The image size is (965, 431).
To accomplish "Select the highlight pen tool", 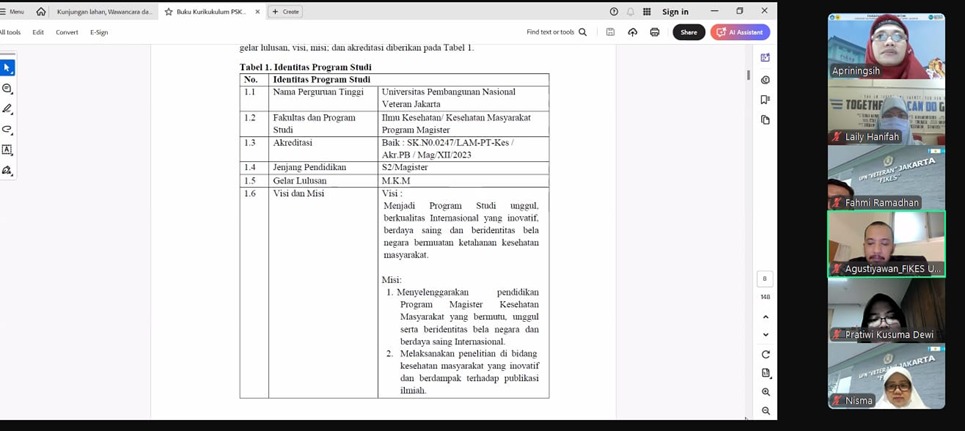I will point(7,109).
